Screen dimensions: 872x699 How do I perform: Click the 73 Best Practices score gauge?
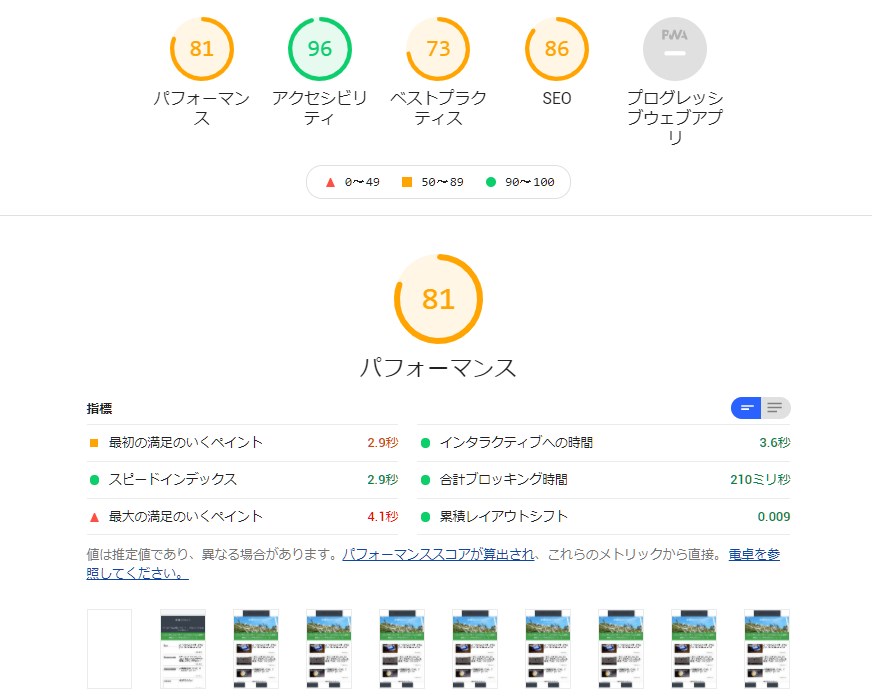[x=438, y=49]
